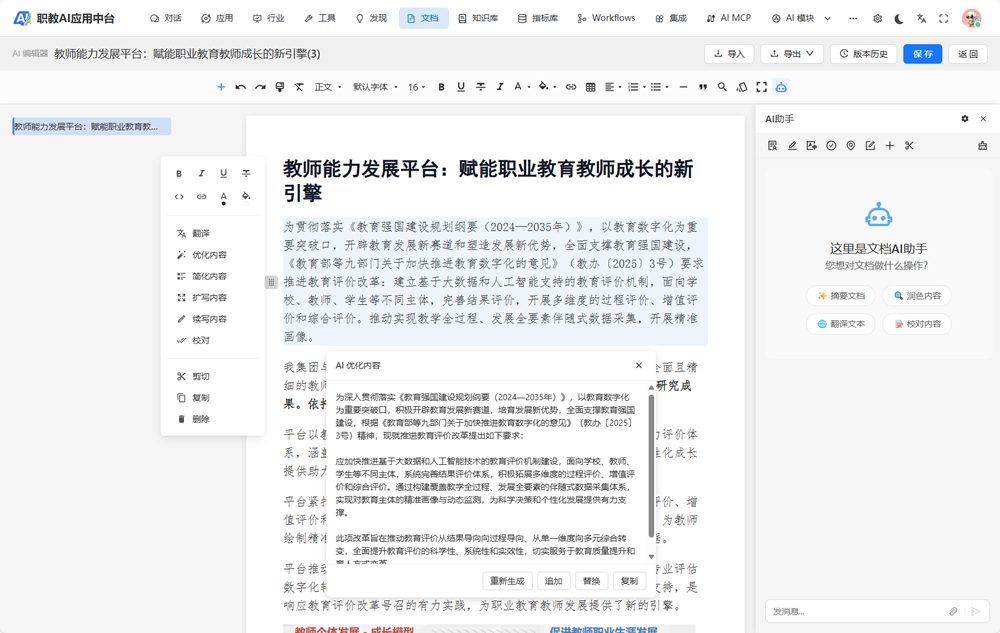The image size is (1000, 633).
Task: Toggle italic in the floating format popup
Action: click(x=202, y=173)
